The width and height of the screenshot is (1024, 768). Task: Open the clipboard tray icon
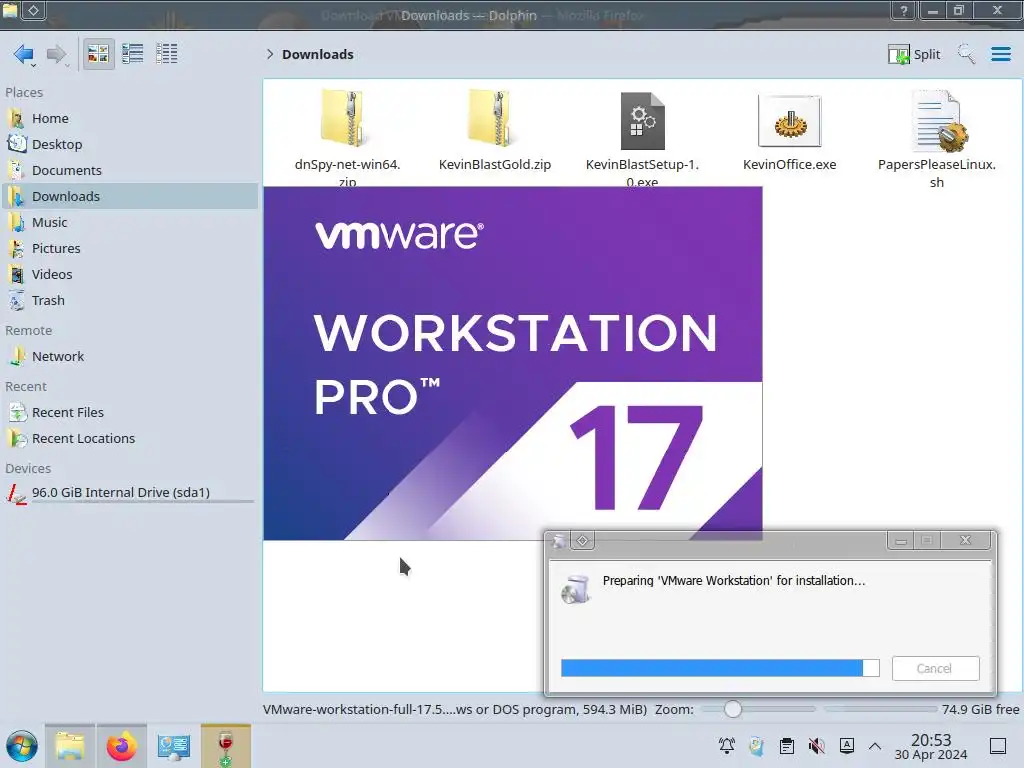787,746
